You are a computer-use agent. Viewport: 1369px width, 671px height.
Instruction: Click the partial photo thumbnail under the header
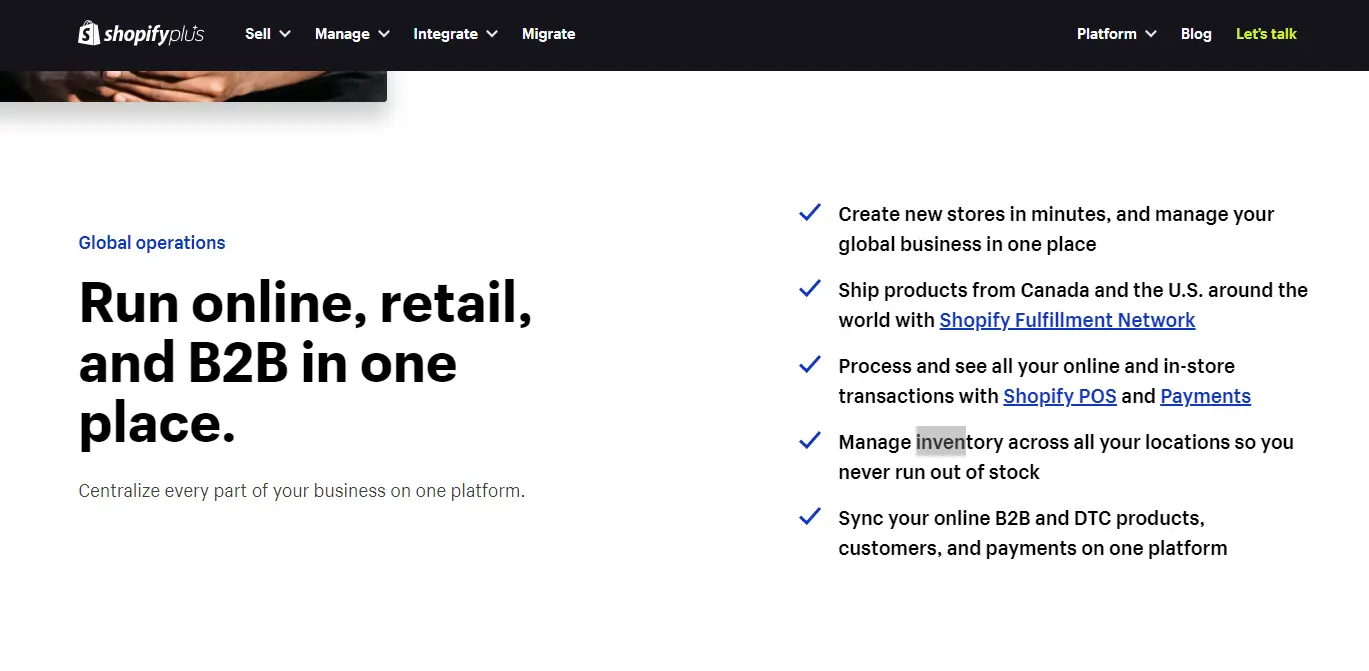click(193, 86)
